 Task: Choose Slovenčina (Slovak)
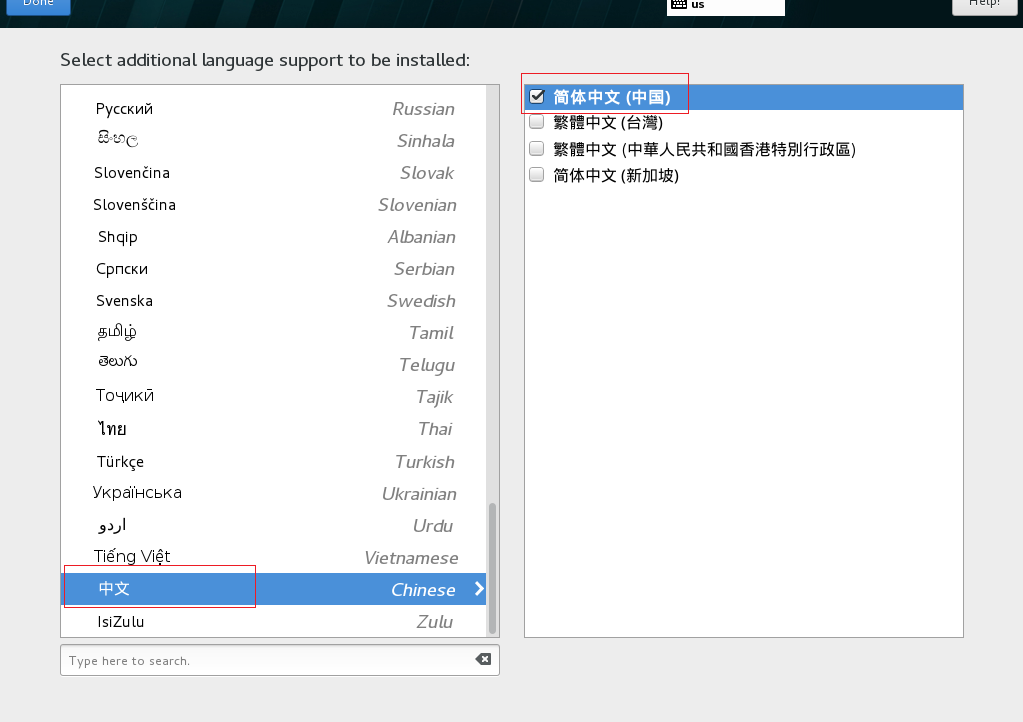[274, 172]
